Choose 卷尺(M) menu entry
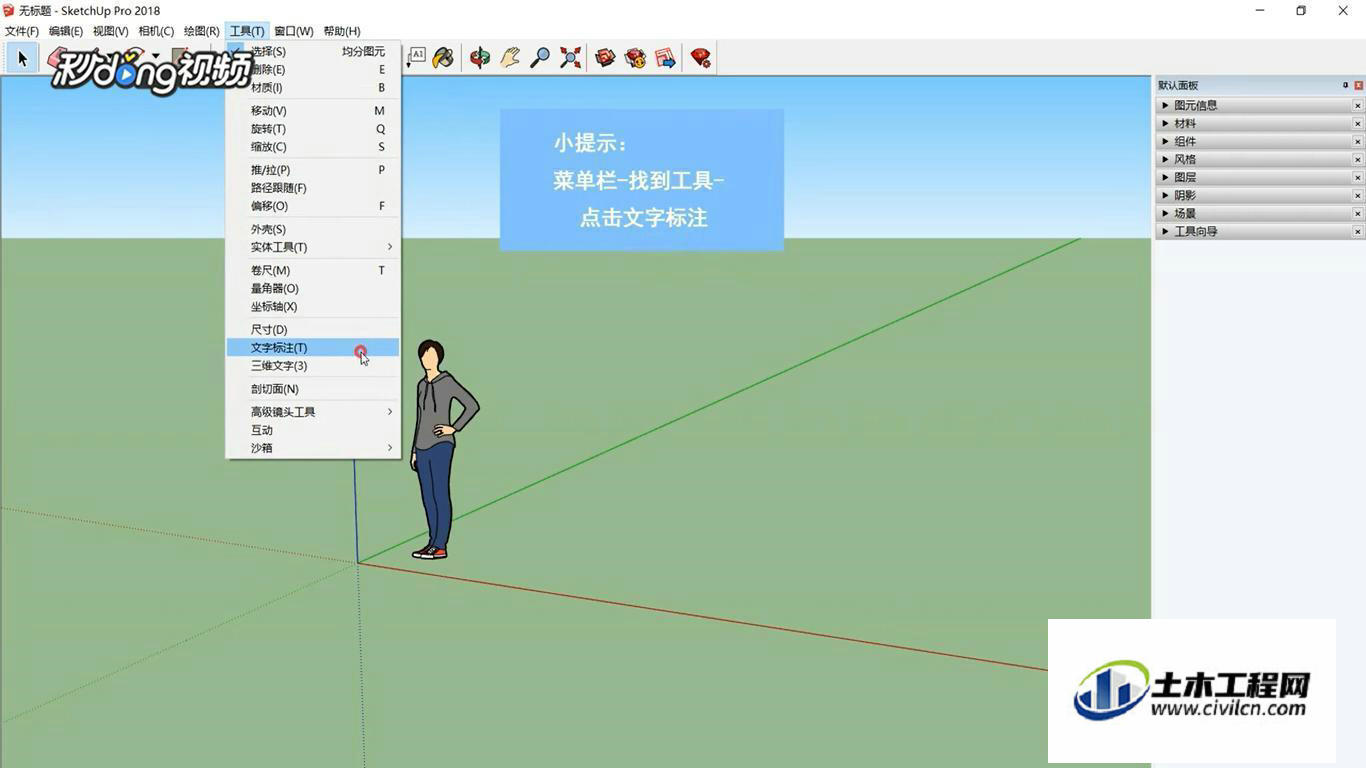The height and width of the screenshot is (768, 1366). 313,270
